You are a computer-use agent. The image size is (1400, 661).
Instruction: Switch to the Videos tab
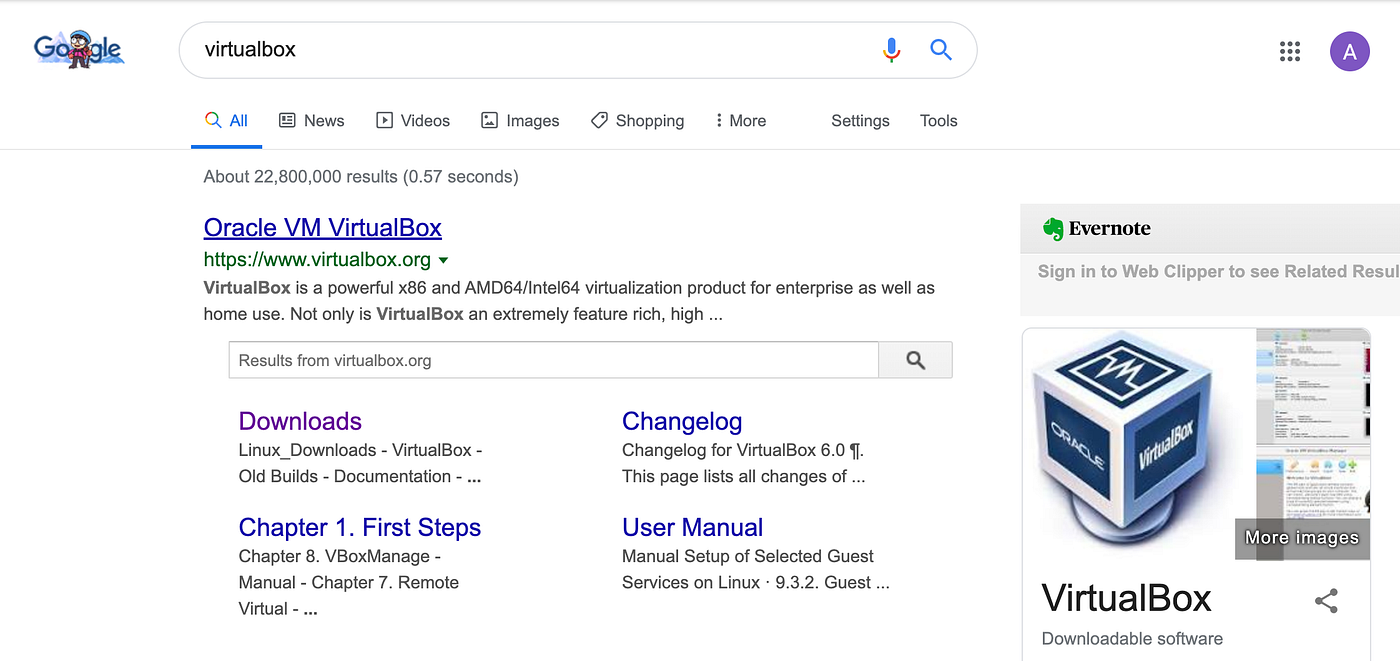tap(413, 121)
